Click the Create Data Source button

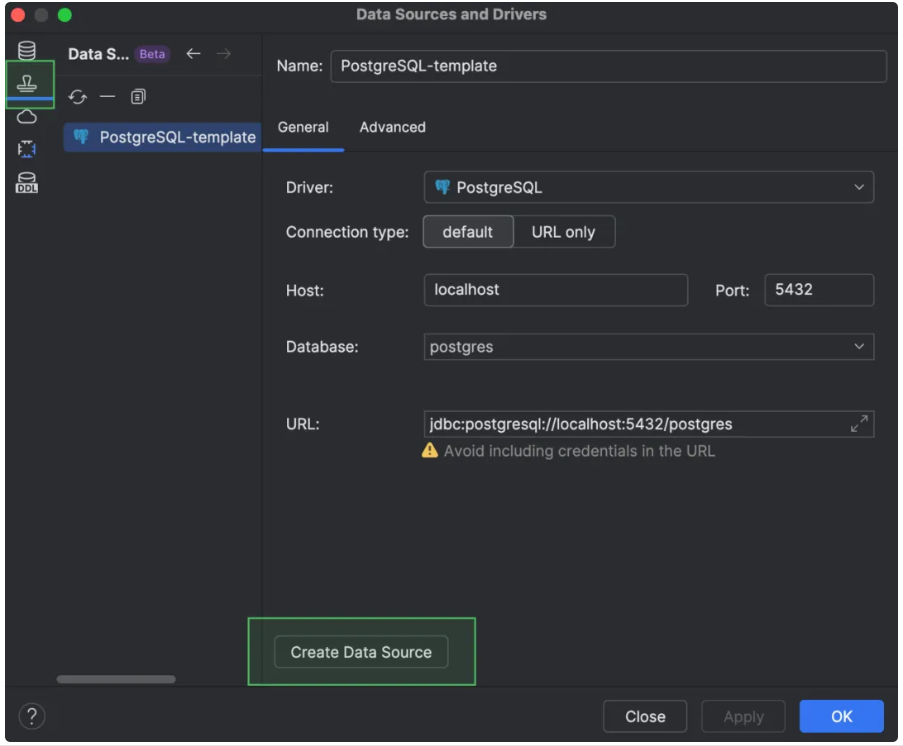coord(361,652)
